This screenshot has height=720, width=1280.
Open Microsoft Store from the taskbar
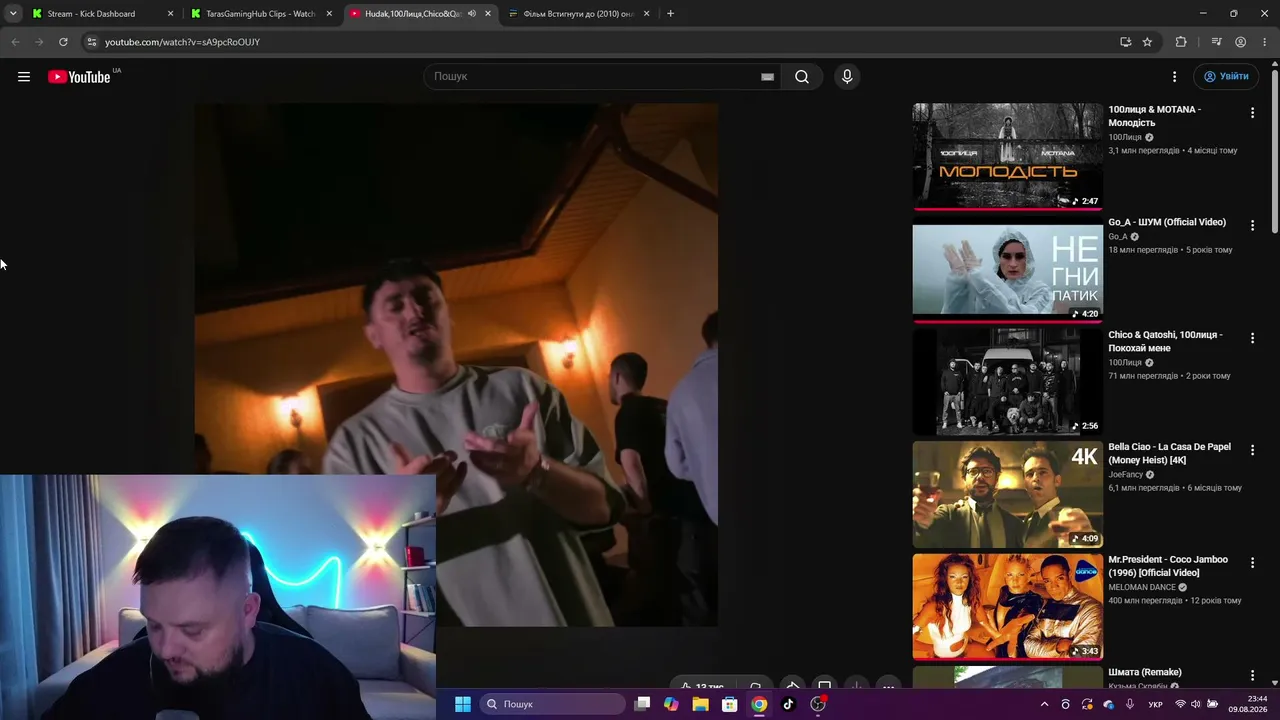pos(730,704)
